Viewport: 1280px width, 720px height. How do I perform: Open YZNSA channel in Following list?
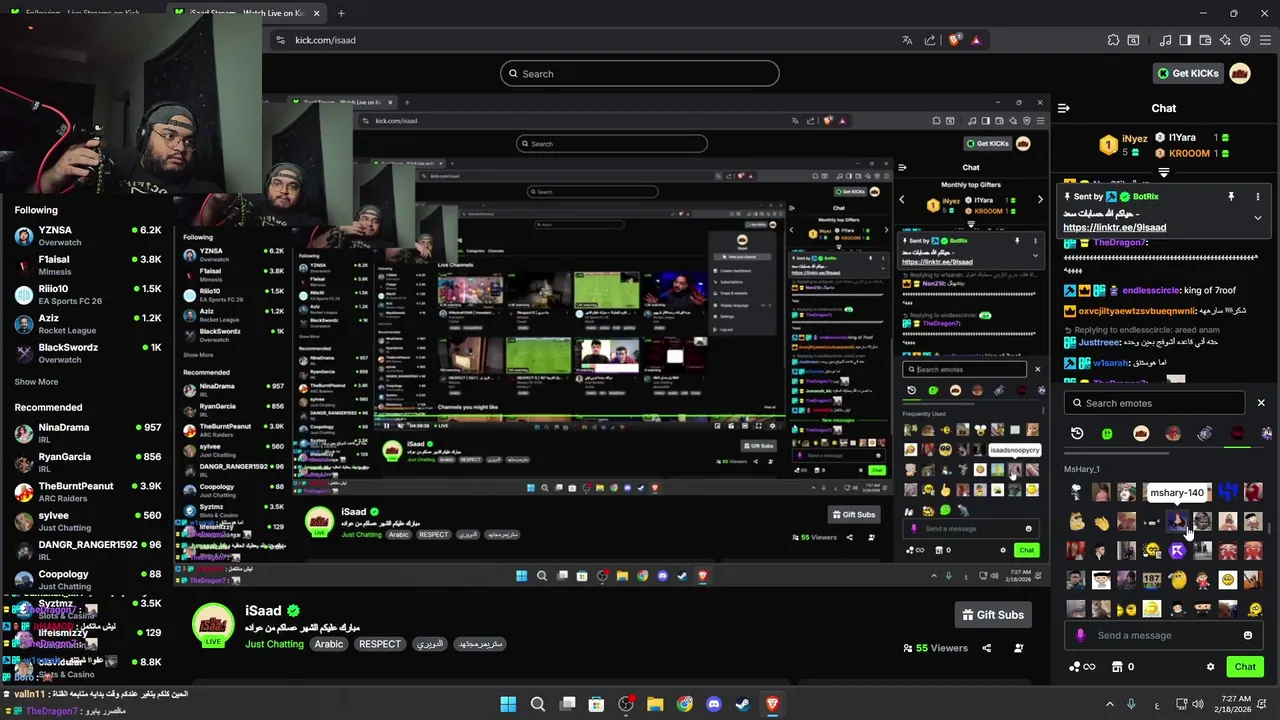88,235
